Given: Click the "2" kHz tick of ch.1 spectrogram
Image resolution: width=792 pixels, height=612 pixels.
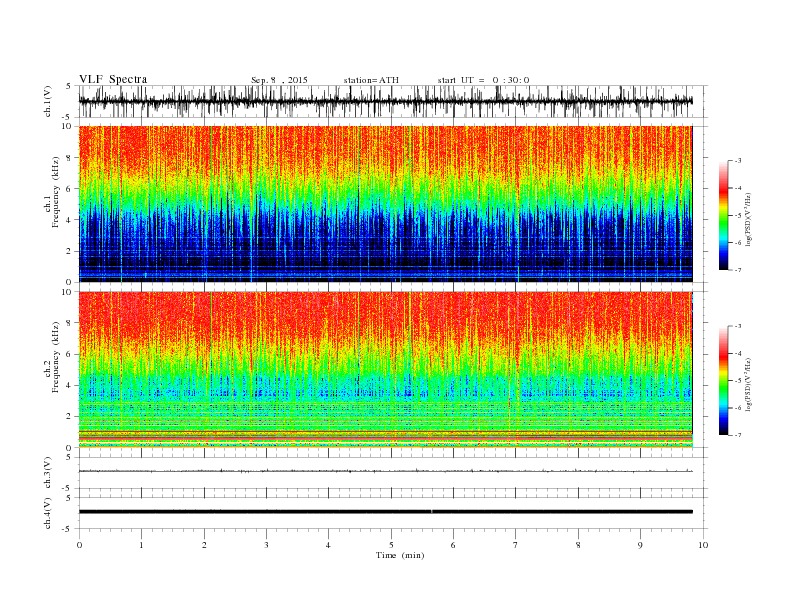Looking at the screenshot, I should 69,251.
